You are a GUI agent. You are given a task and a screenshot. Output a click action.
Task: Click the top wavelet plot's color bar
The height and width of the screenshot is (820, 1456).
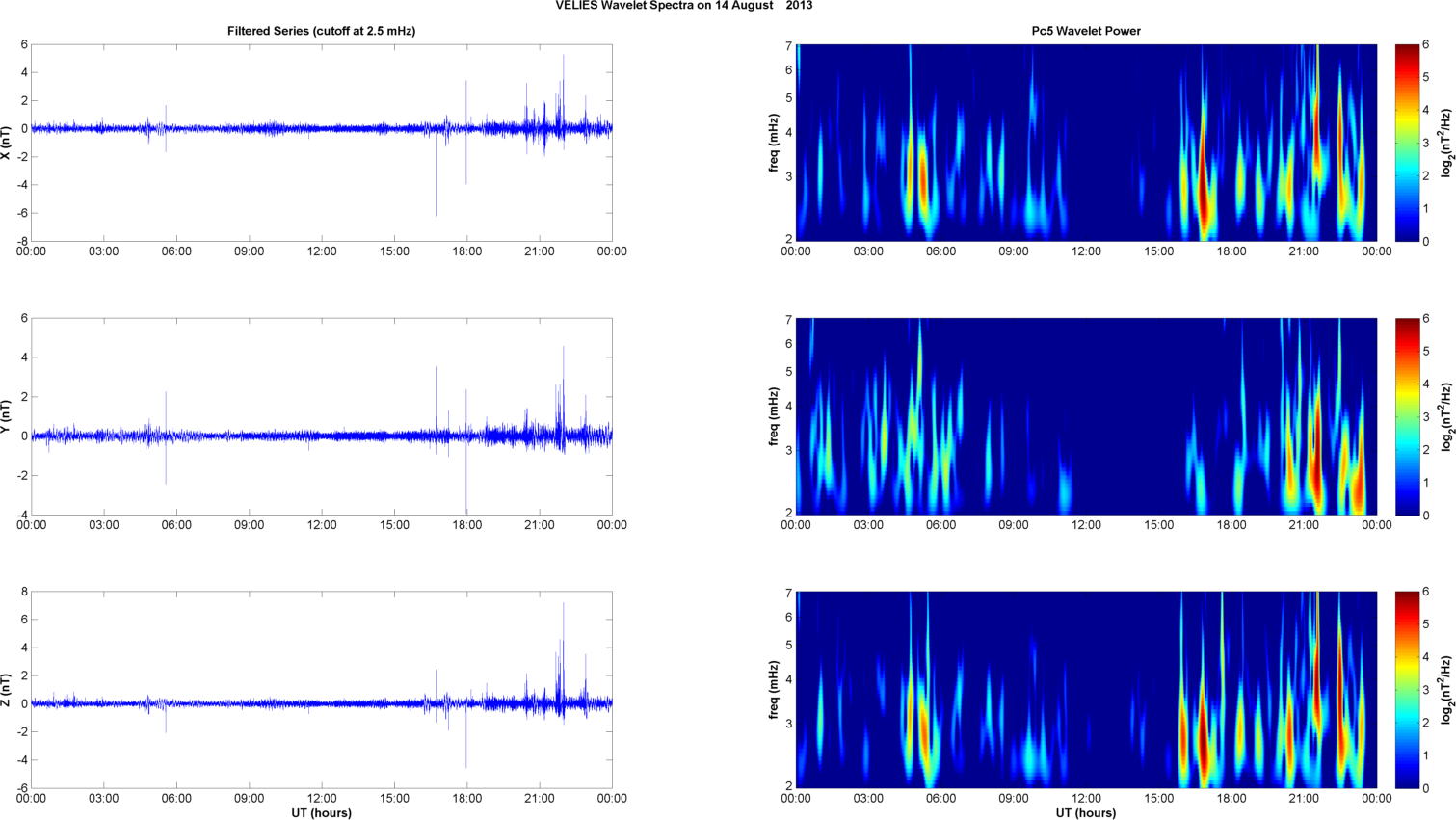pos(1407,143)
